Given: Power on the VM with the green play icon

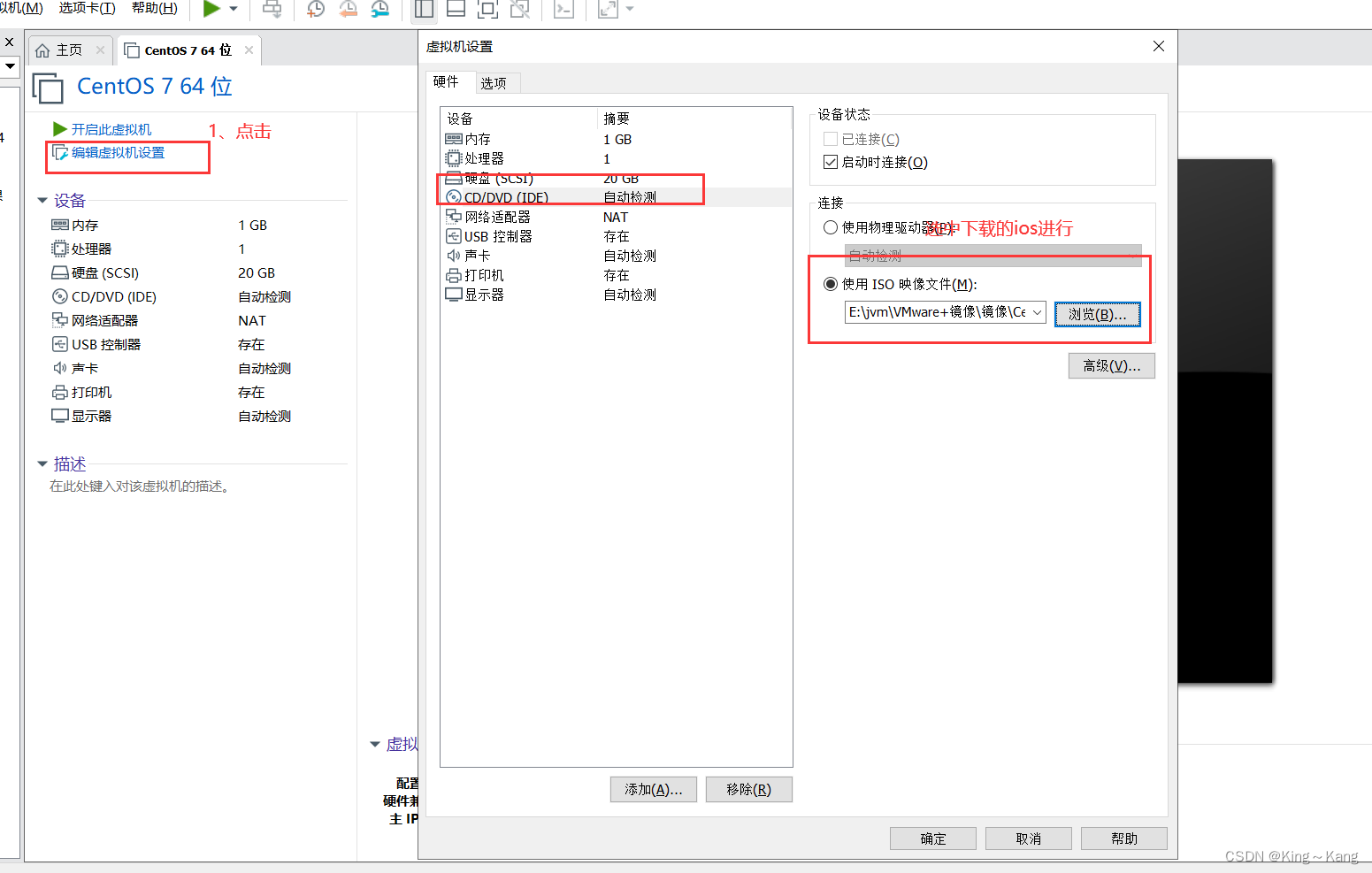Looking at the screenshot, I should pyautogui.click(x=211, y=9).
